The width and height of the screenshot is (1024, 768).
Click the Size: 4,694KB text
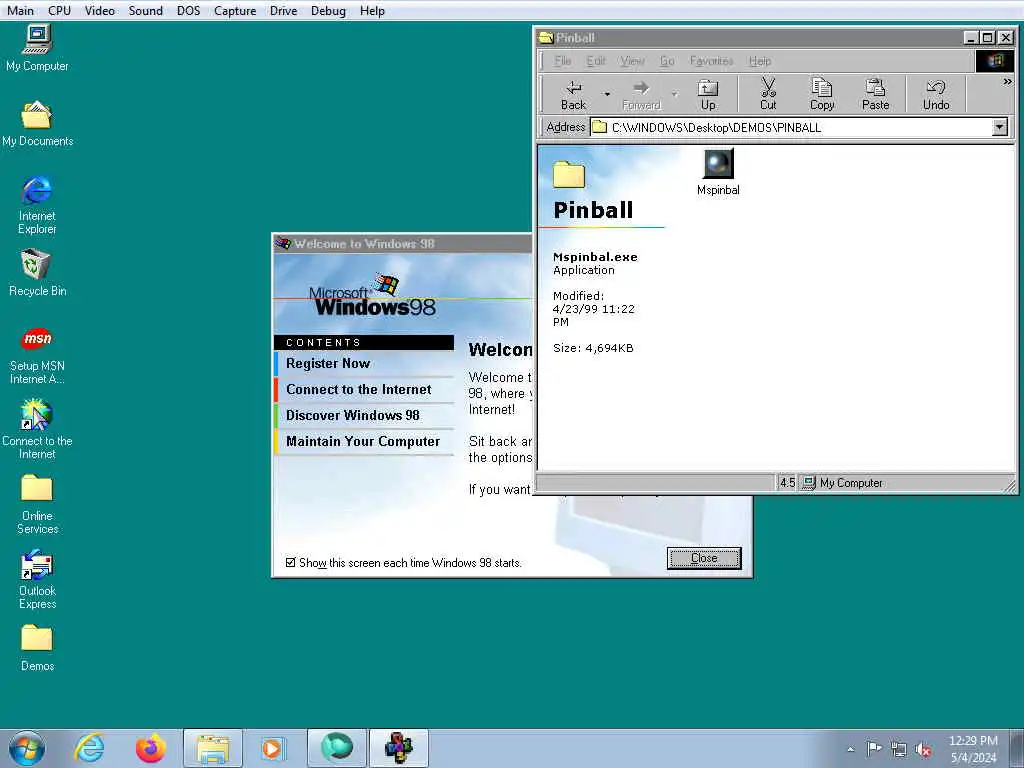(x=593, y=348)
